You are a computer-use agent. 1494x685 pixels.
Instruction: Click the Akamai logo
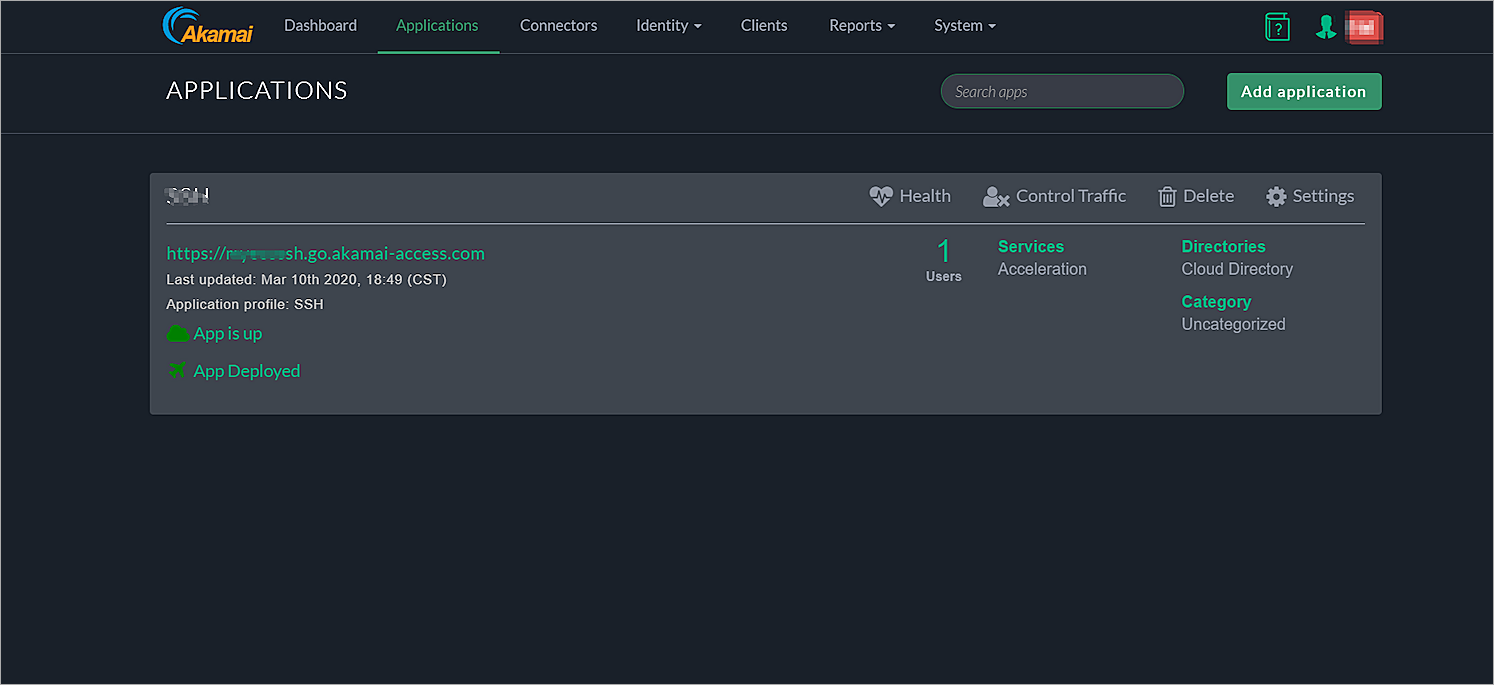pyautogui.click(x=208, y=25)
